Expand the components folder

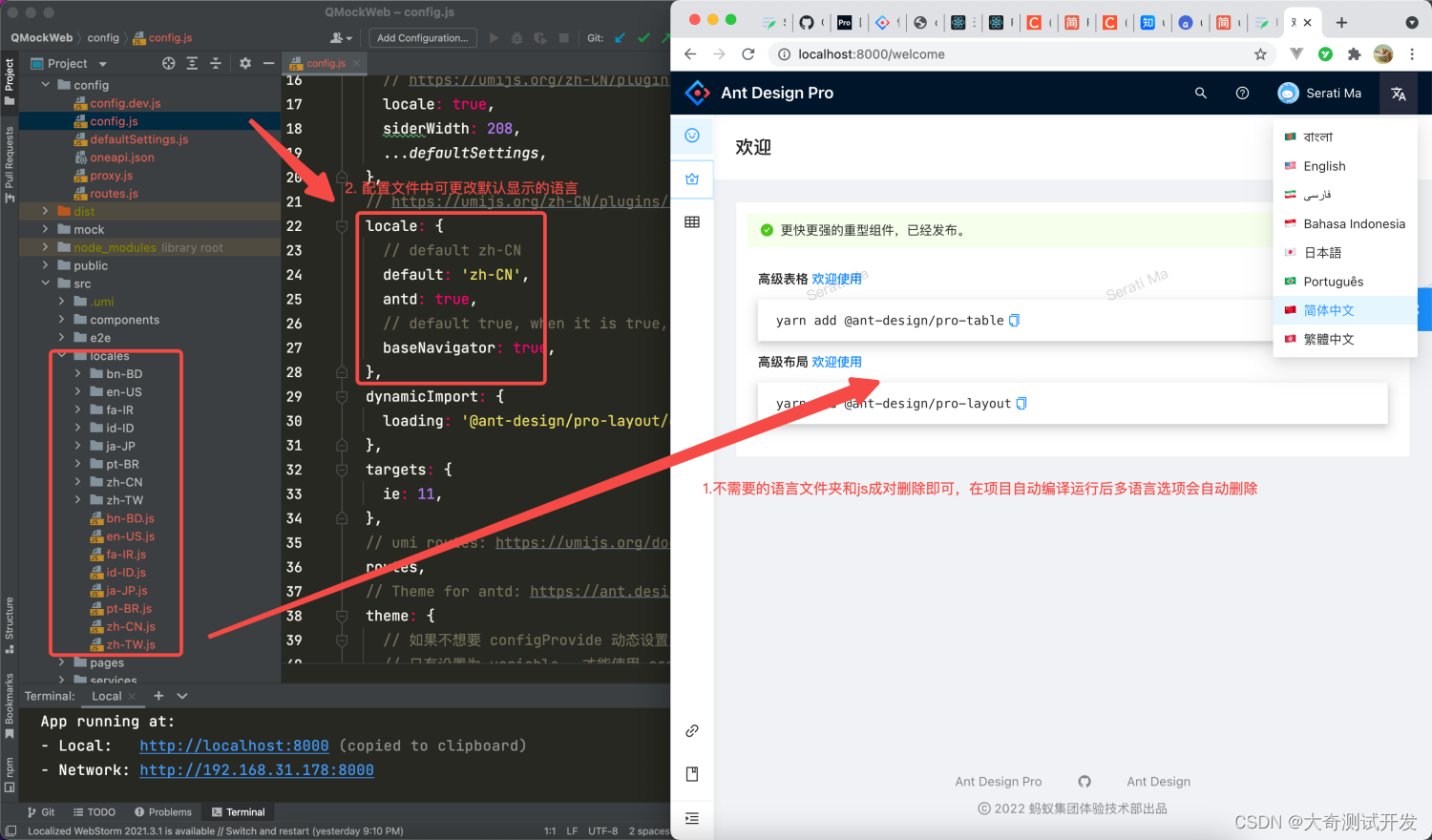tap(62, 320)
